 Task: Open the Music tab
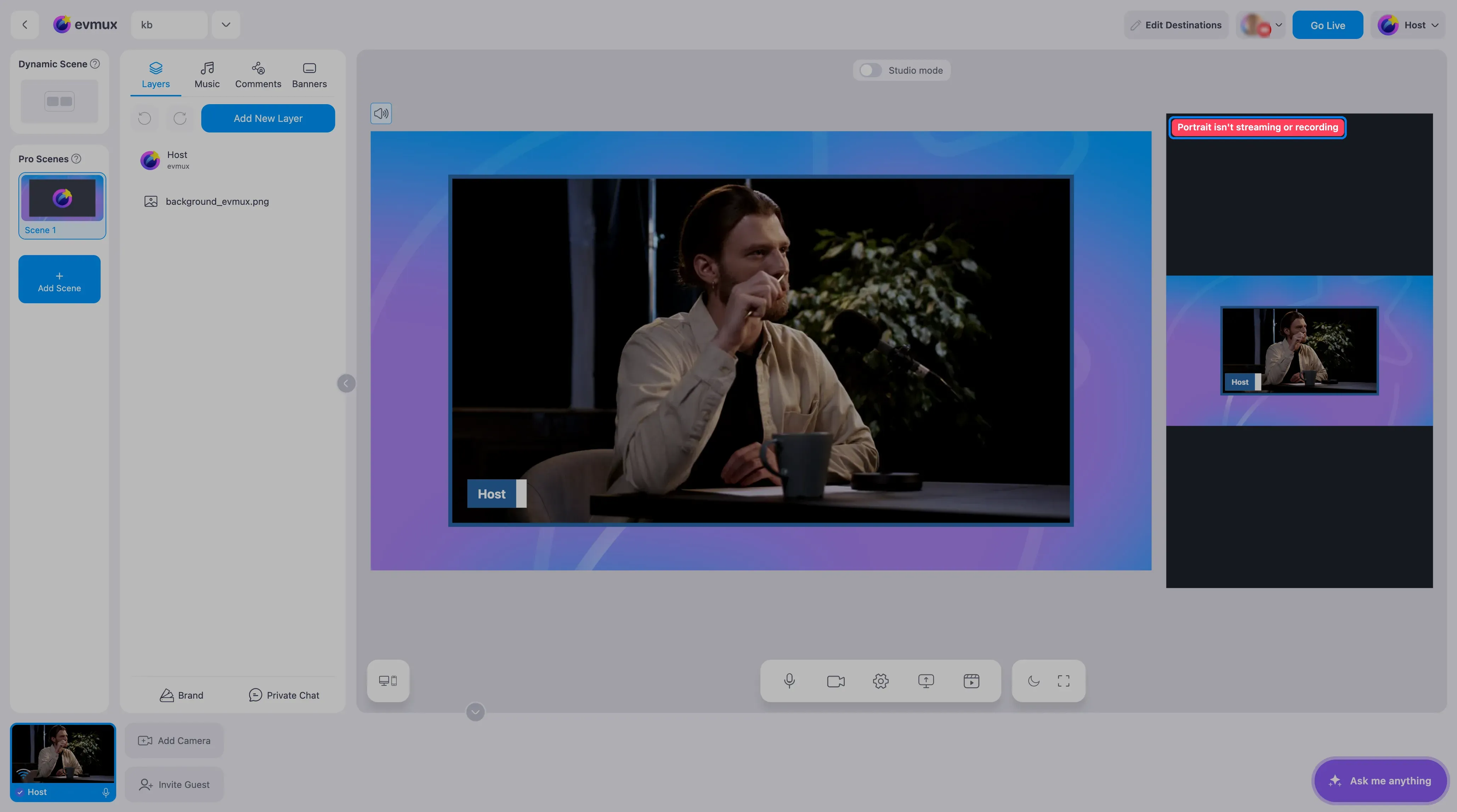pyautogui.click(x=207, y=75)
